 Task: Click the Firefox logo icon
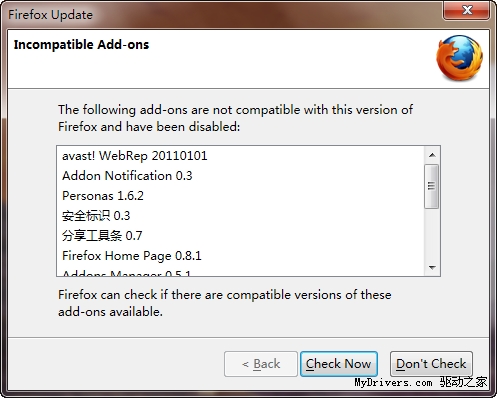pyautogui.click(x=460, y=58)
